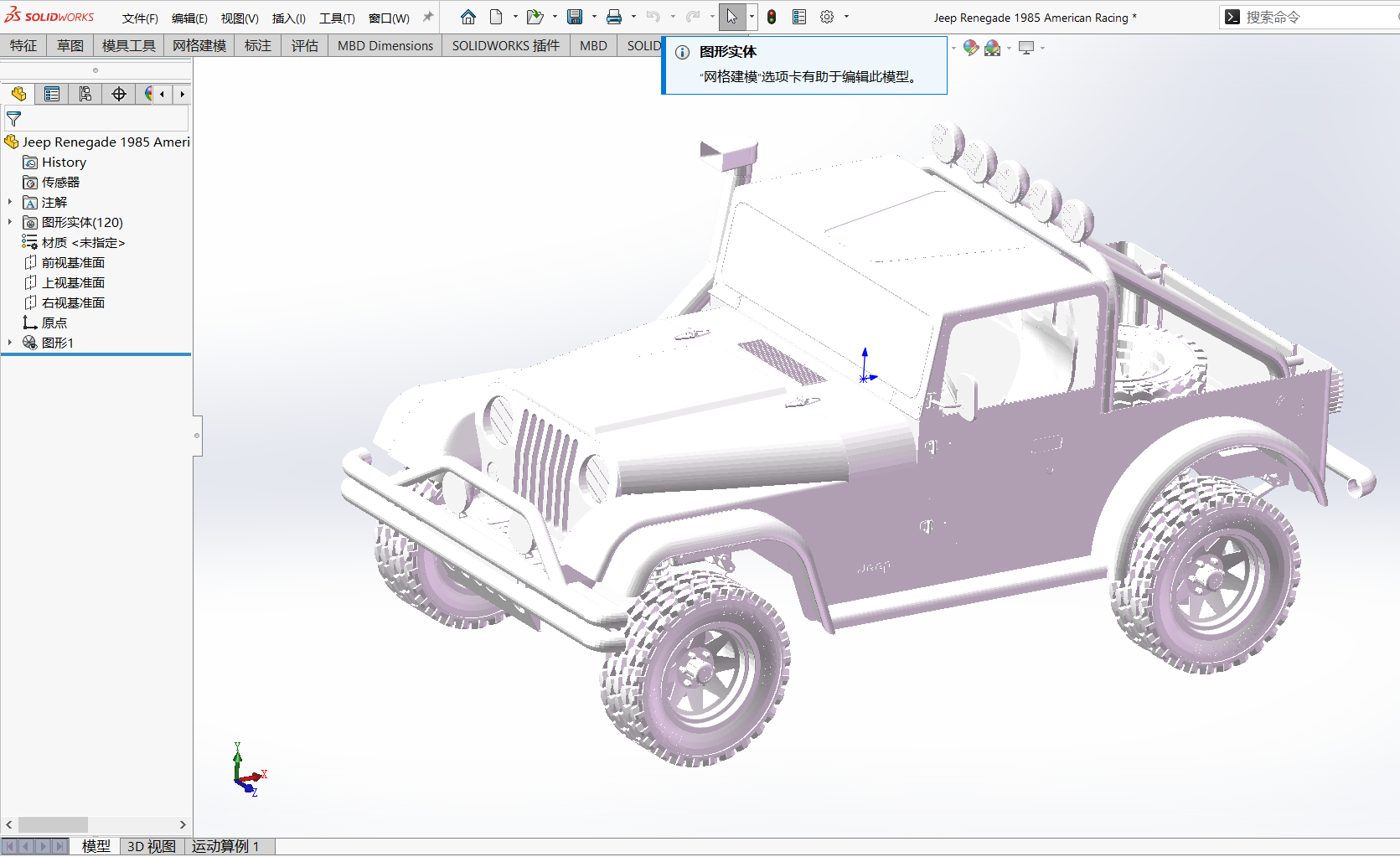Image resolution: width=1400 pixels, height=857 pixels.
Task: Open the Print dropdown arrow
Action: pos(633,17)
